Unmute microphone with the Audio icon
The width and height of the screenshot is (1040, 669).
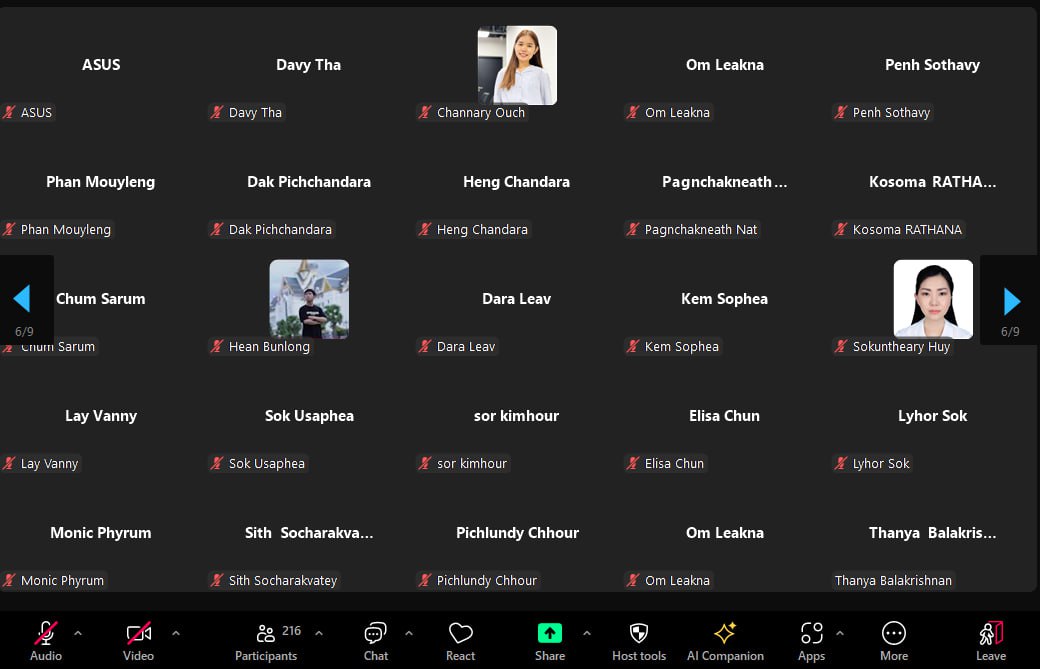click(x=45, y=633)
